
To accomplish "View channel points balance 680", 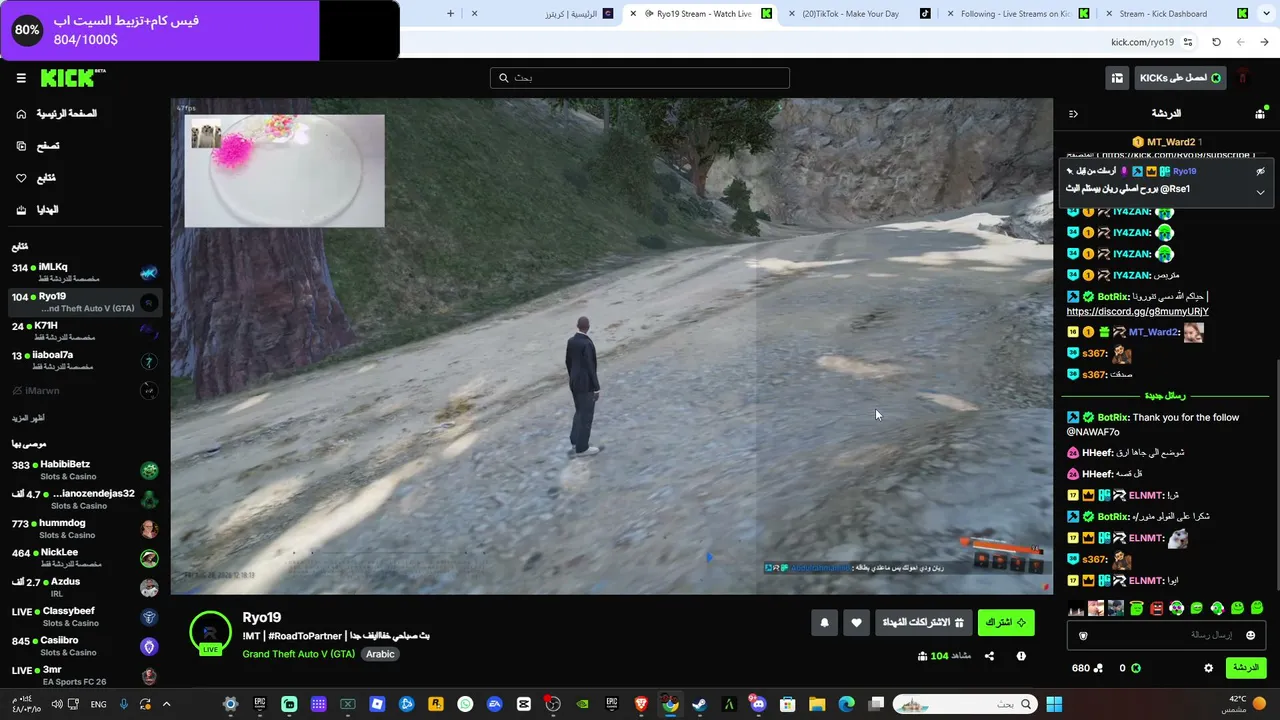I will [x=1087, y=668].
